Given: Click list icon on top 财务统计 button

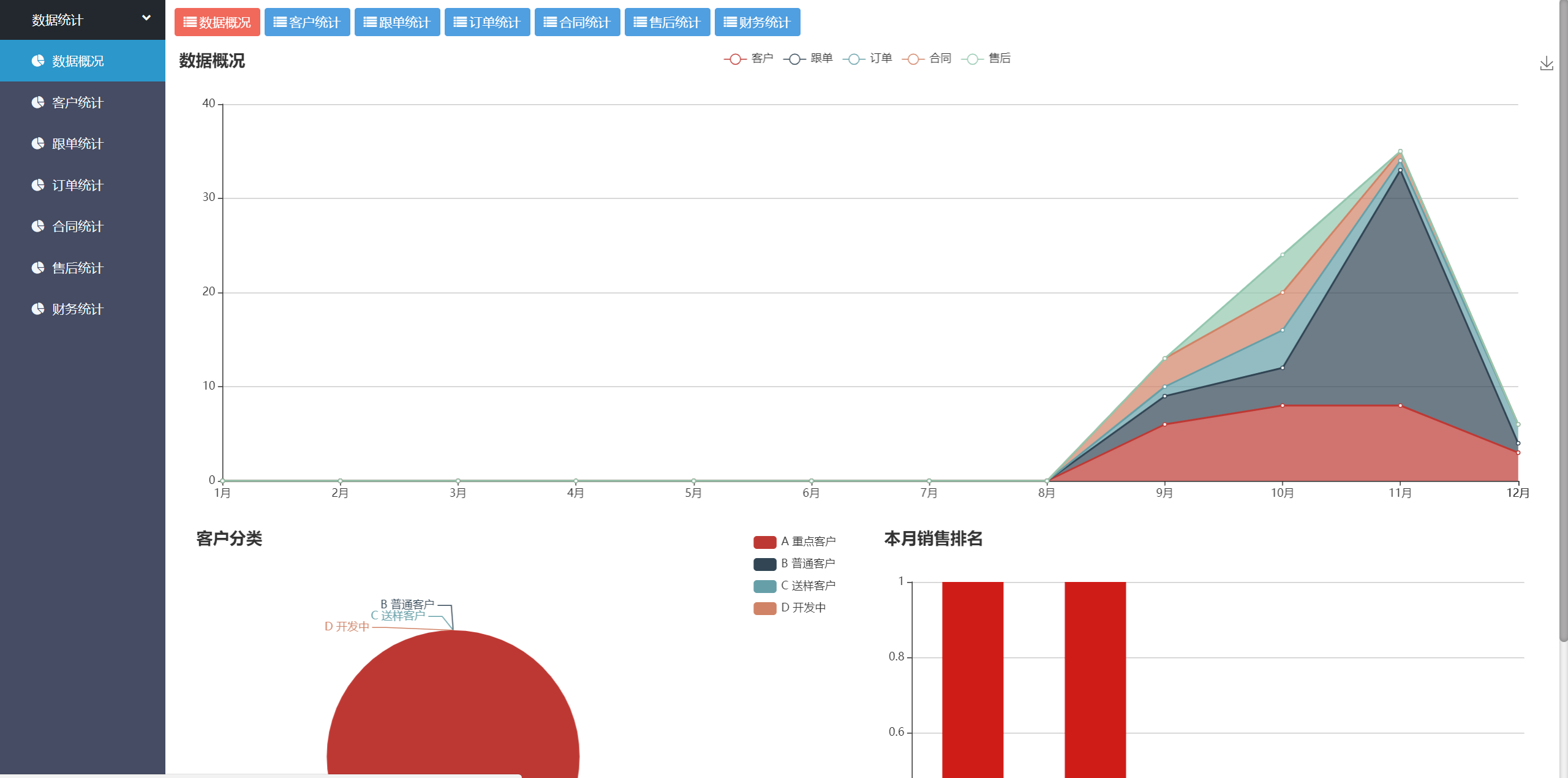Looking at the screenshot, I should [730, 23].
